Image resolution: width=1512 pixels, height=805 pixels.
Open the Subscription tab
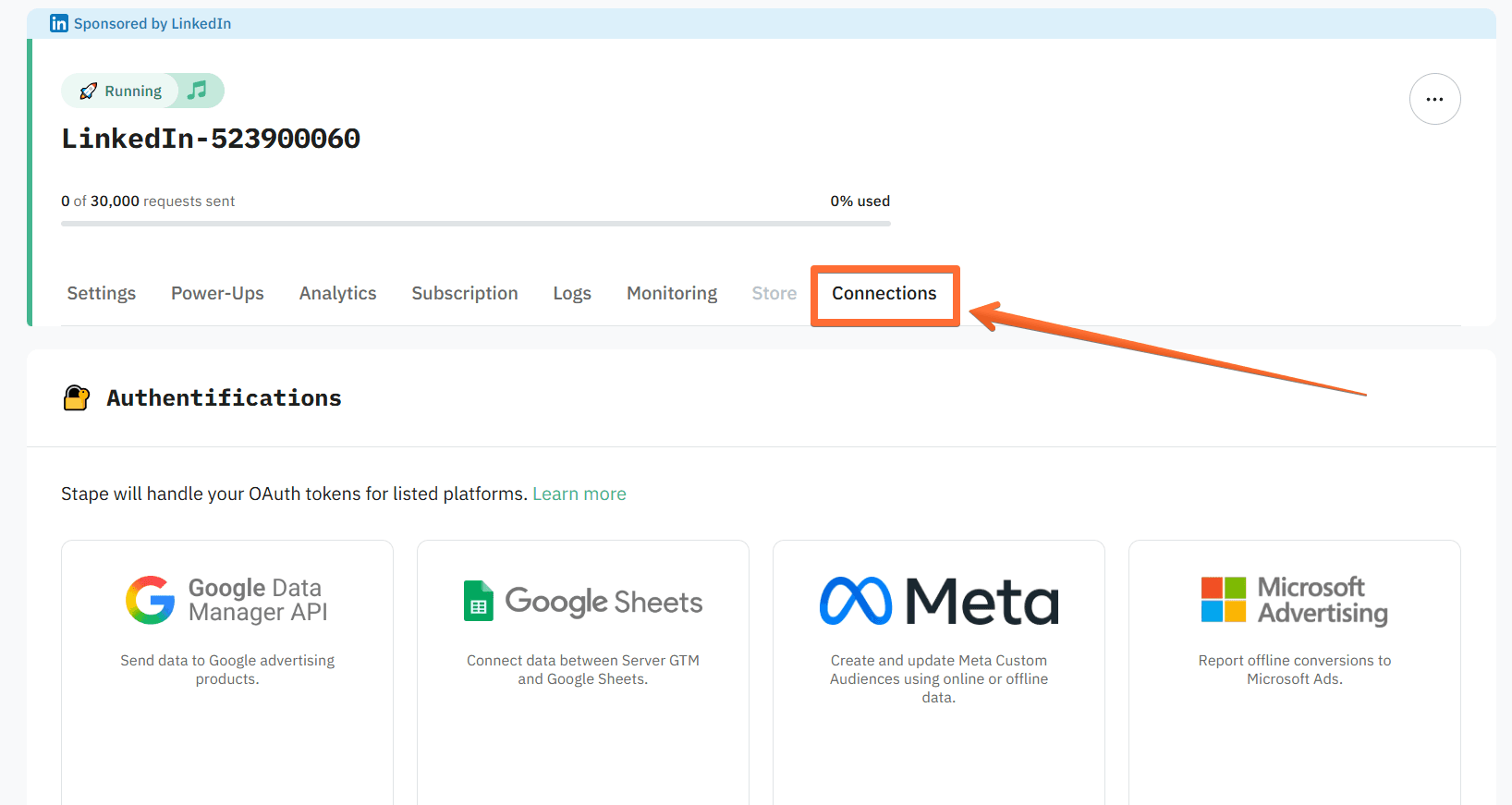click(465, 293)
